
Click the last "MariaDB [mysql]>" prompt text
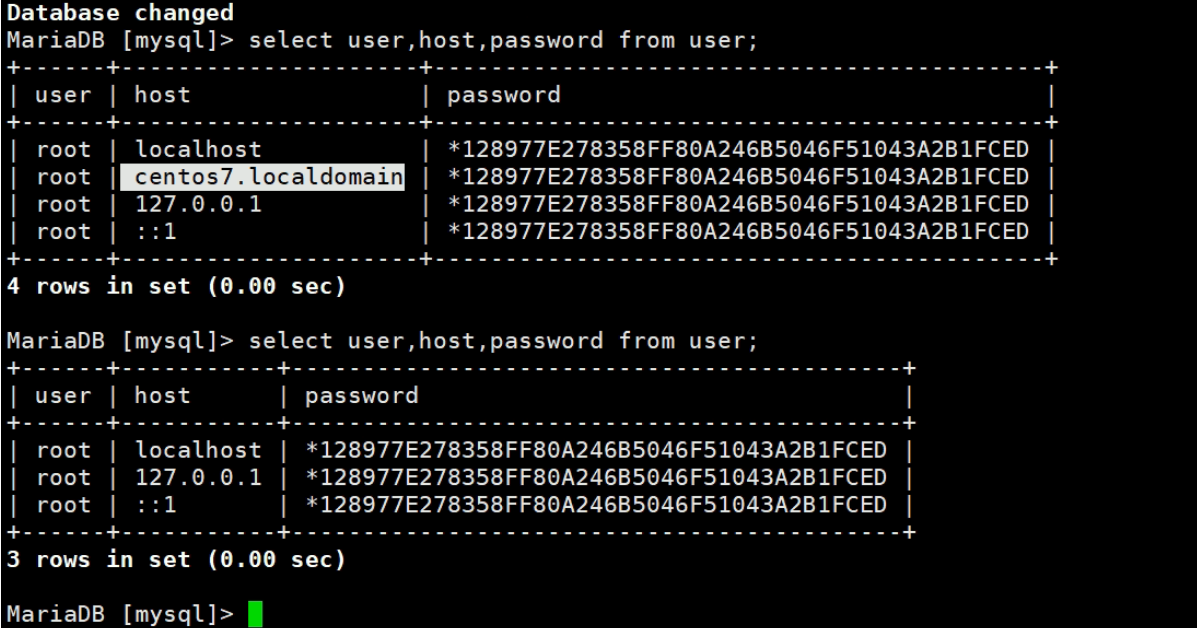pyautogui.click(x=120, y=612)
